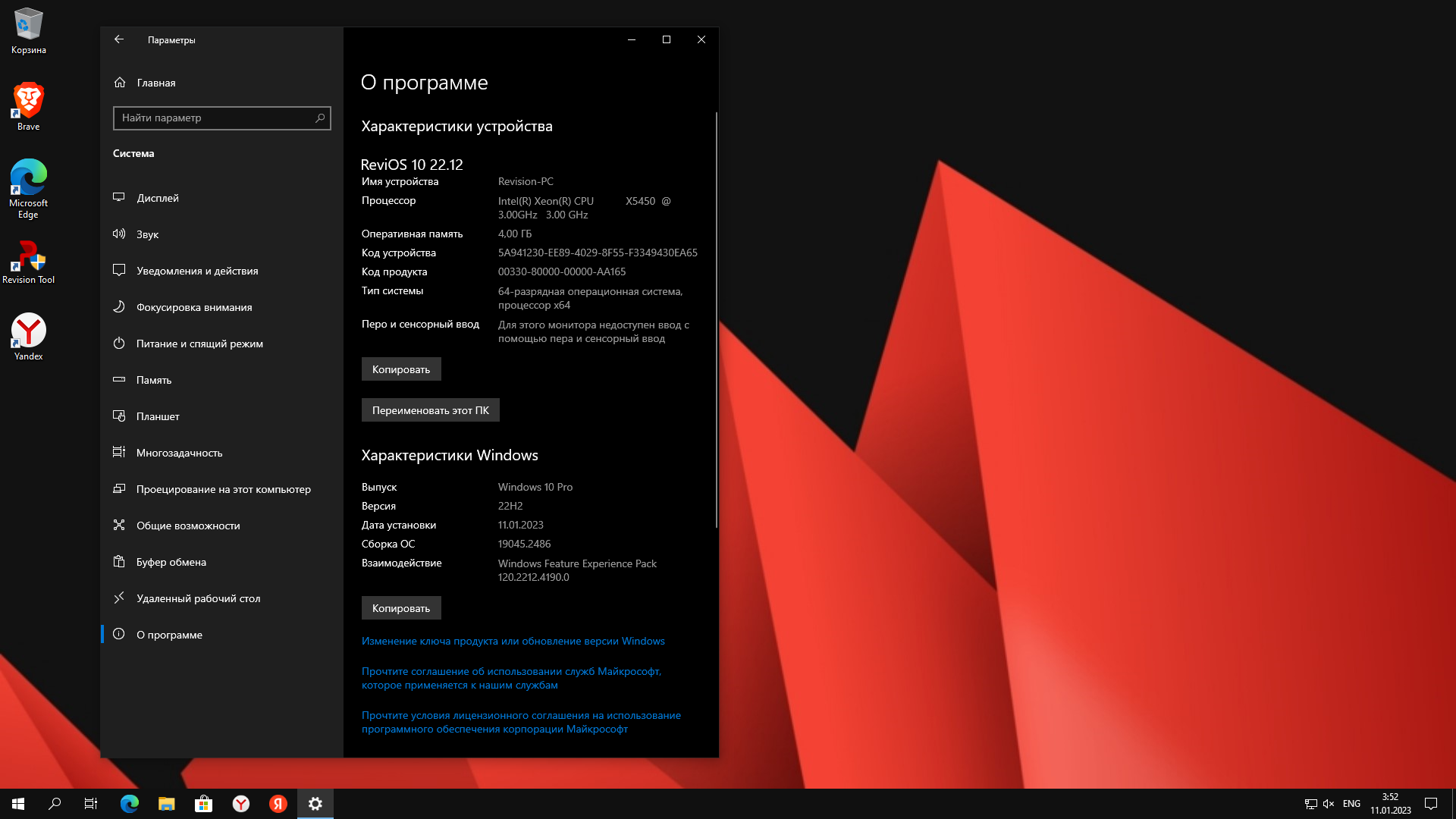Open the Дисплей settings section
Image resolution: width=1456 pixels, height=819 pixels.
coord(158,198)
